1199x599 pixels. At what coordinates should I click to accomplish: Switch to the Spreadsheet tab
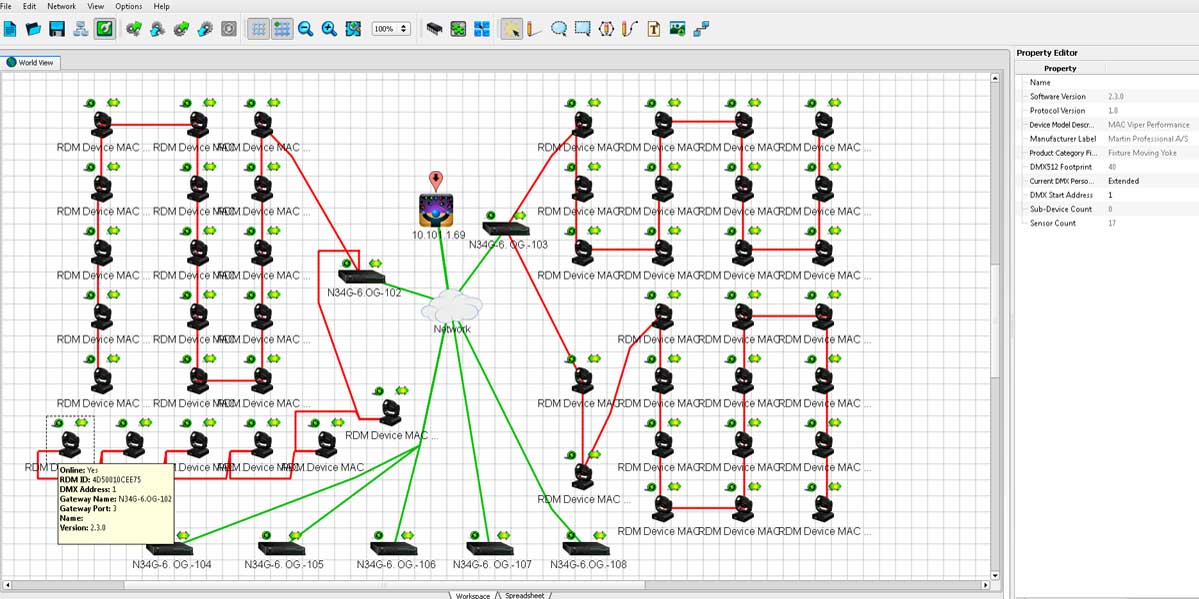(525, 595)
